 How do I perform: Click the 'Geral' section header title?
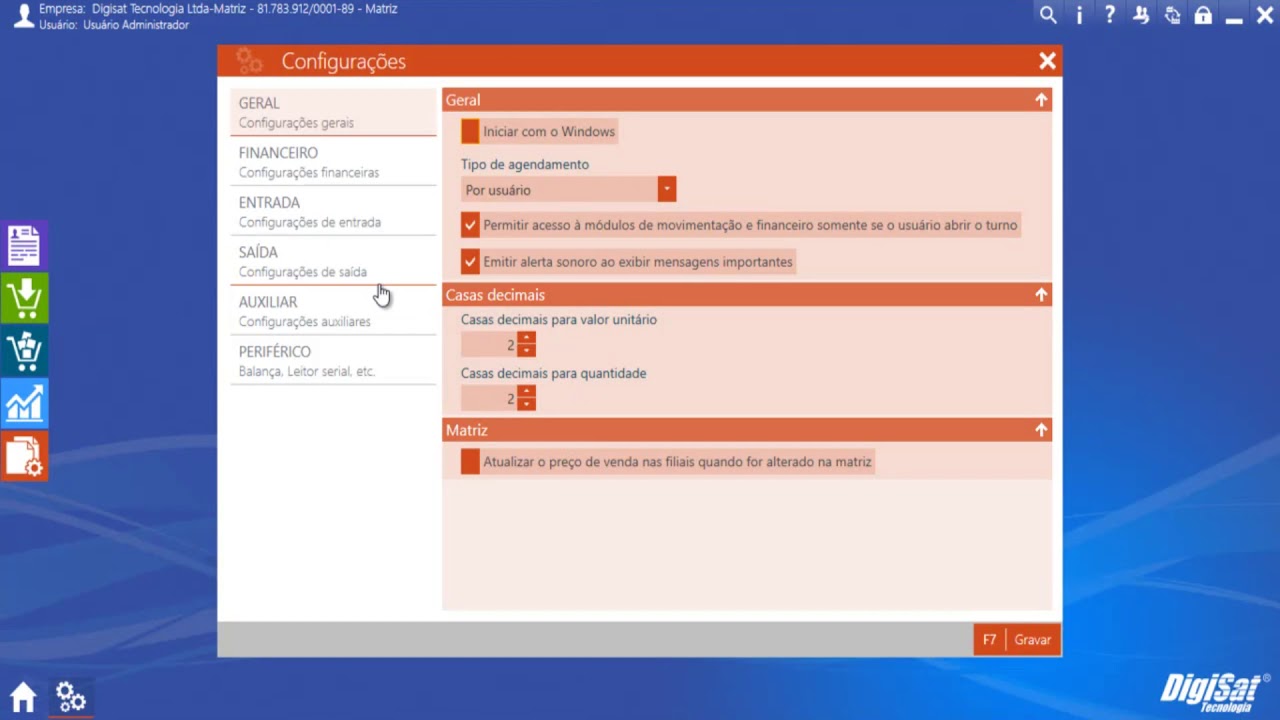[x=463, y=100]
